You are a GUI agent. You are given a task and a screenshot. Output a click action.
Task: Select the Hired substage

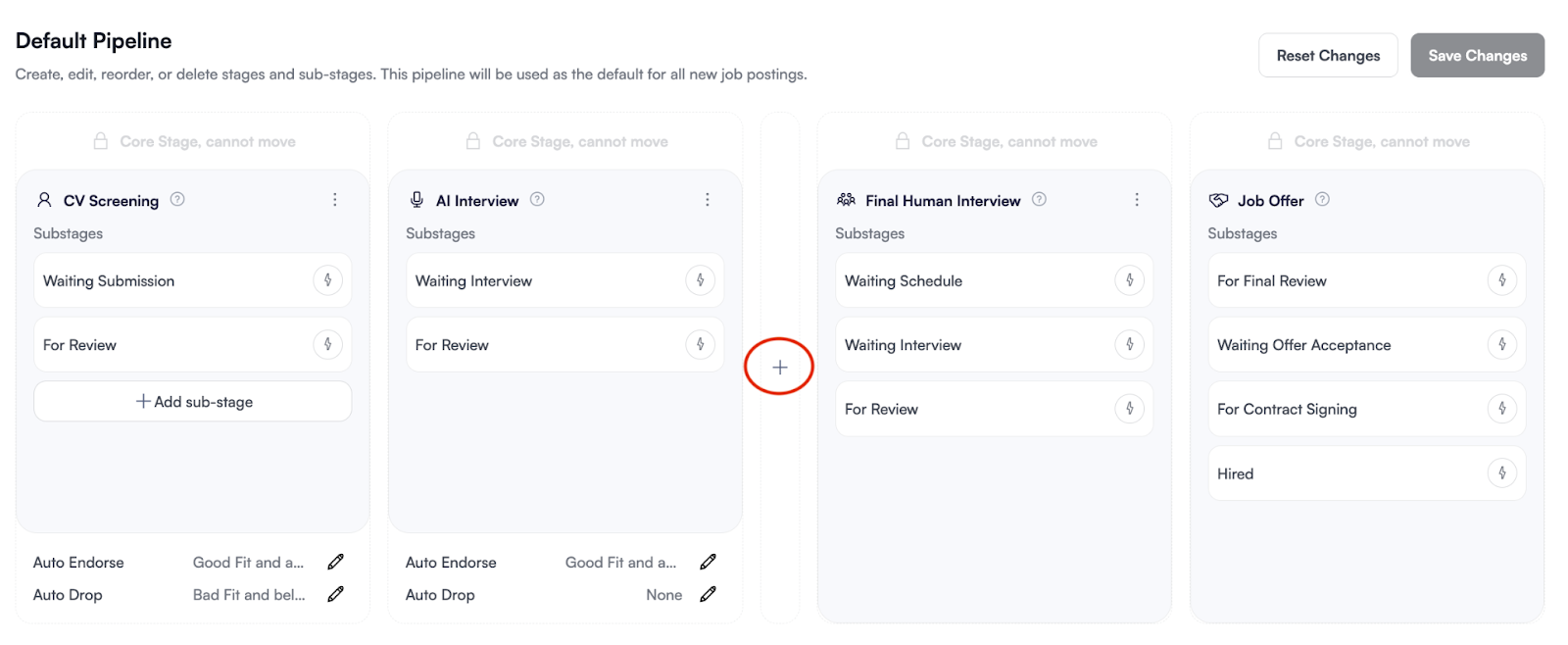1367,473
